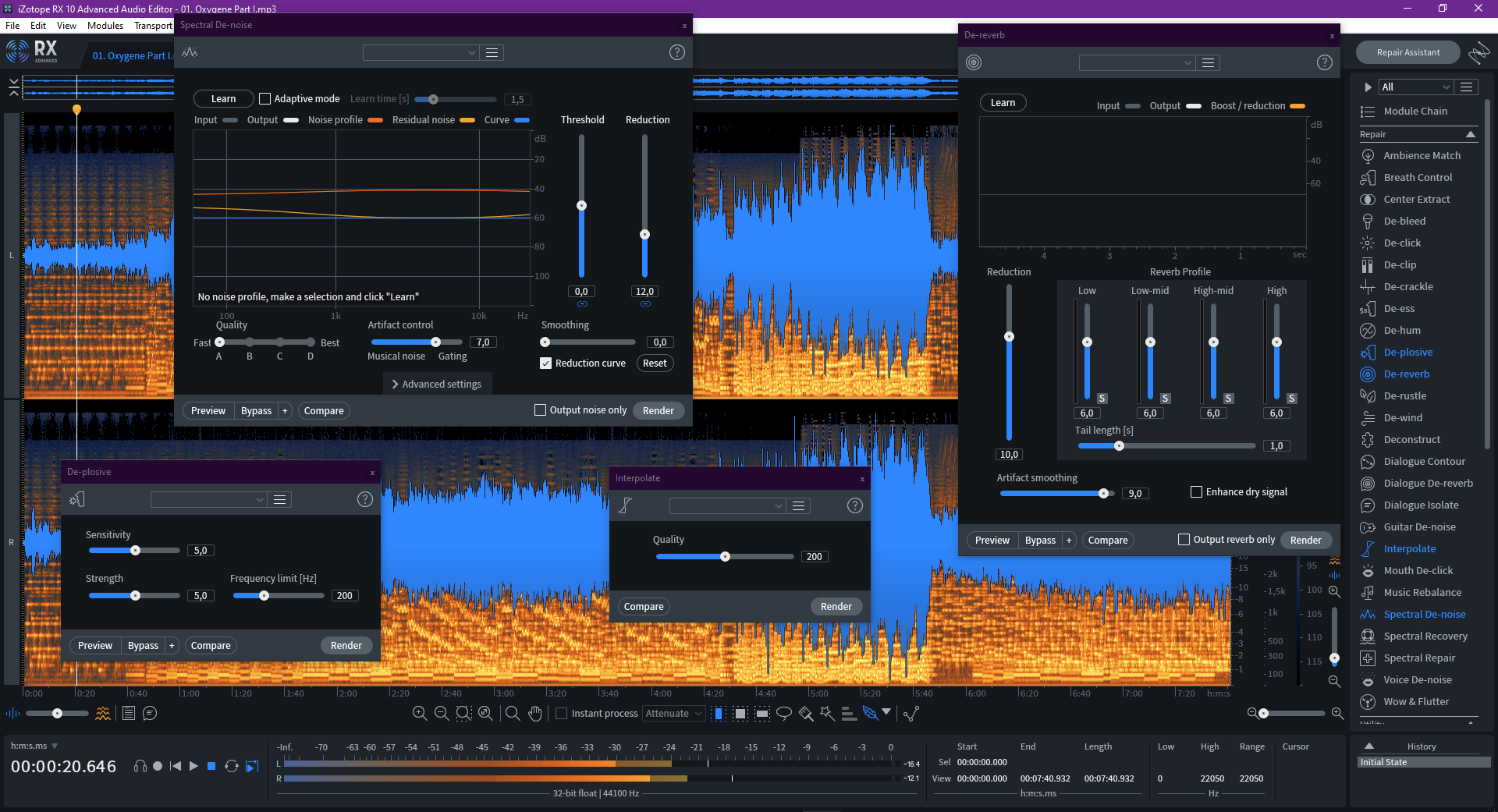Enable Output noise only checkbox
Screen dimensions: 1498x812
point(540,410)
